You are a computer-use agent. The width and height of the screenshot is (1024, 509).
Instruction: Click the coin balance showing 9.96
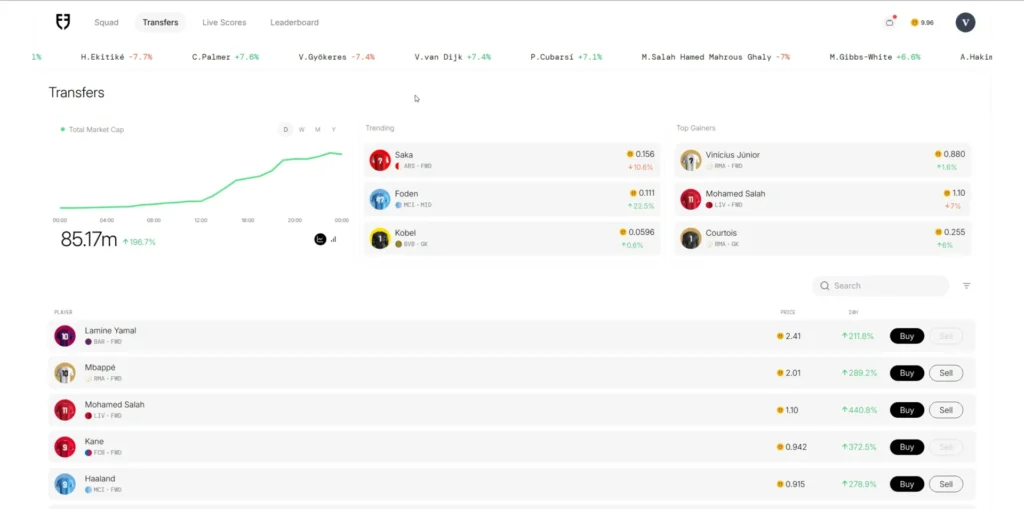pos(922,22)
